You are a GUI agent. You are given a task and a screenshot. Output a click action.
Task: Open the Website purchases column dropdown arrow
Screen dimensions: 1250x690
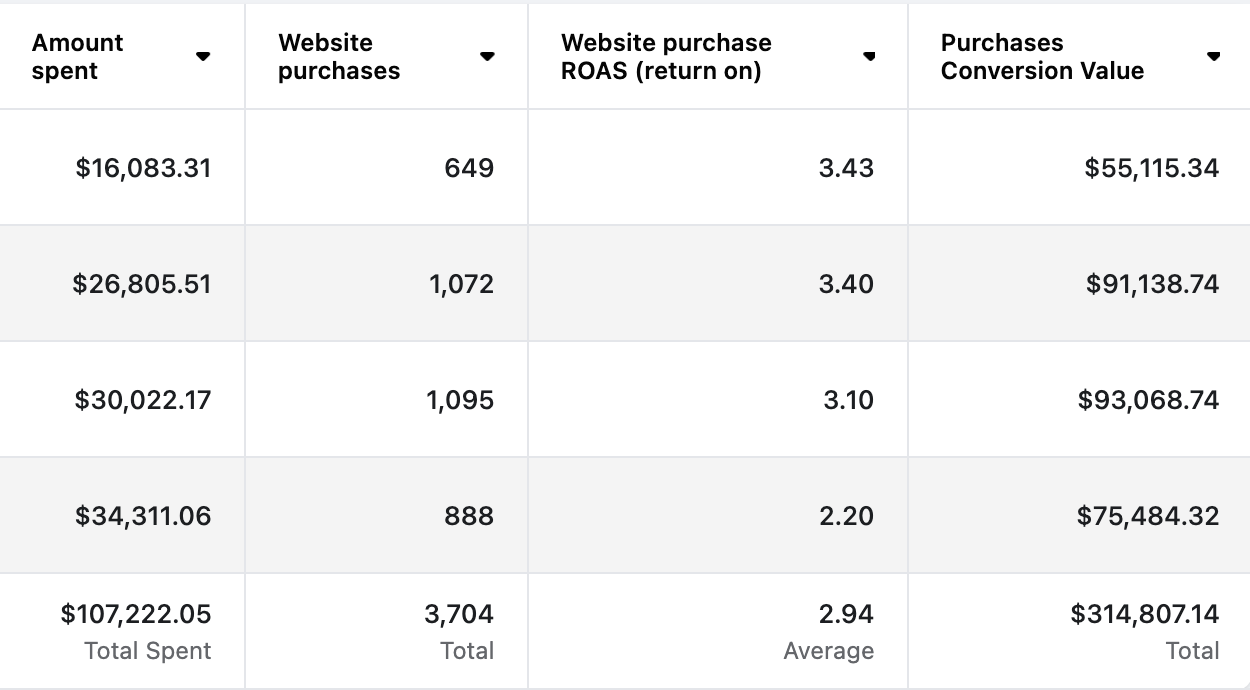point(487,57)
